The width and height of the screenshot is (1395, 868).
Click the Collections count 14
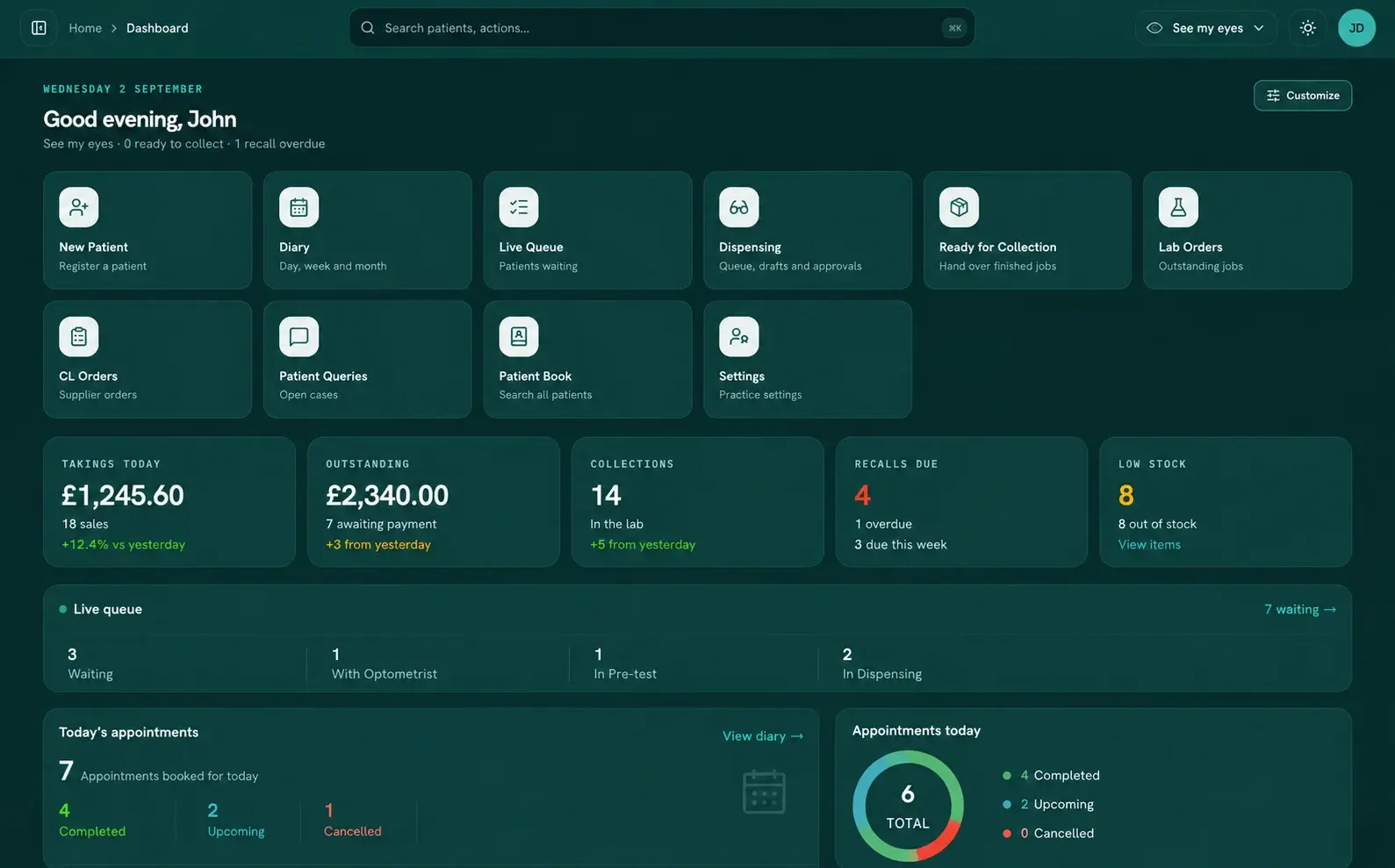pyautogui.click(x=606, y=495)
